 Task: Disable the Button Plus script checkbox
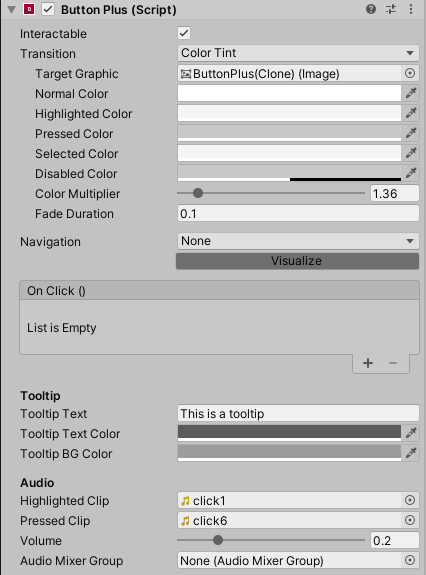pyautogui.click(x=48, y=9)
